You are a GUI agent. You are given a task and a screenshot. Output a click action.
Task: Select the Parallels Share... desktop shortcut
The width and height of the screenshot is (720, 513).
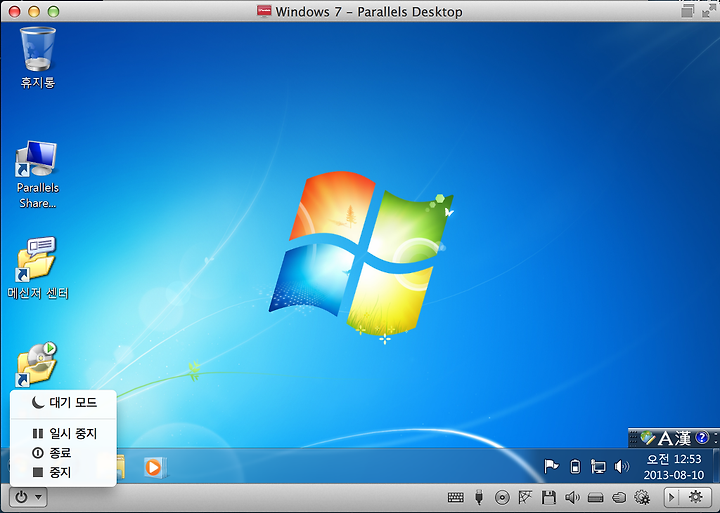point(38,175)
